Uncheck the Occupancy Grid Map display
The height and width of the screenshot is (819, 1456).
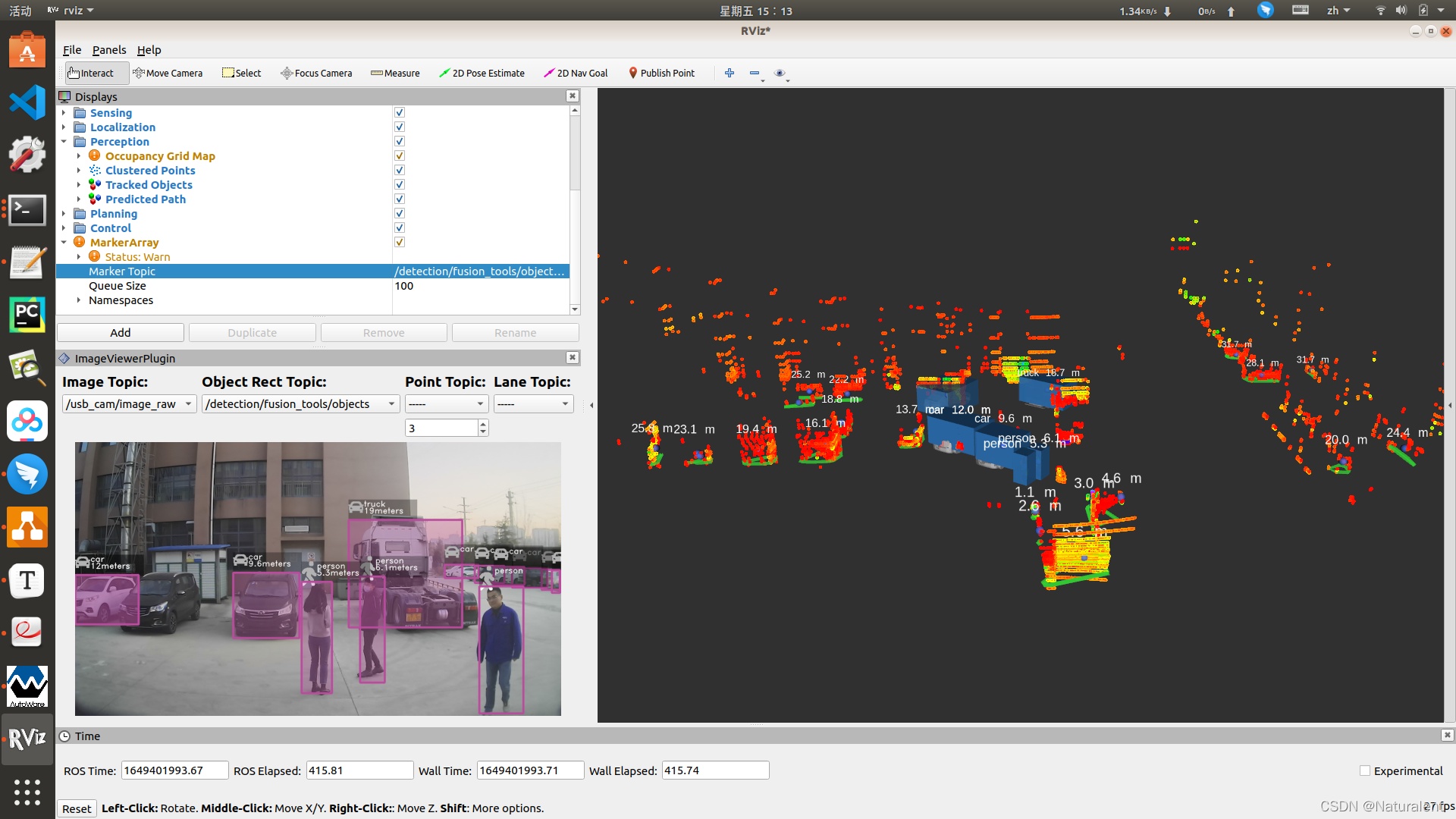point(400,155)
